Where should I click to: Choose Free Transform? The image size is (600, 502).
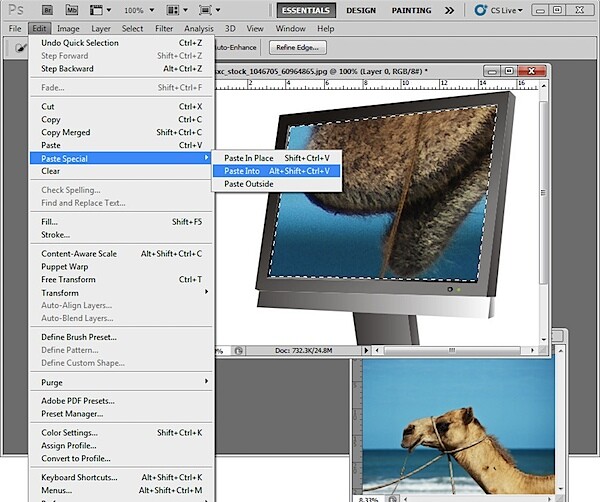121,280
